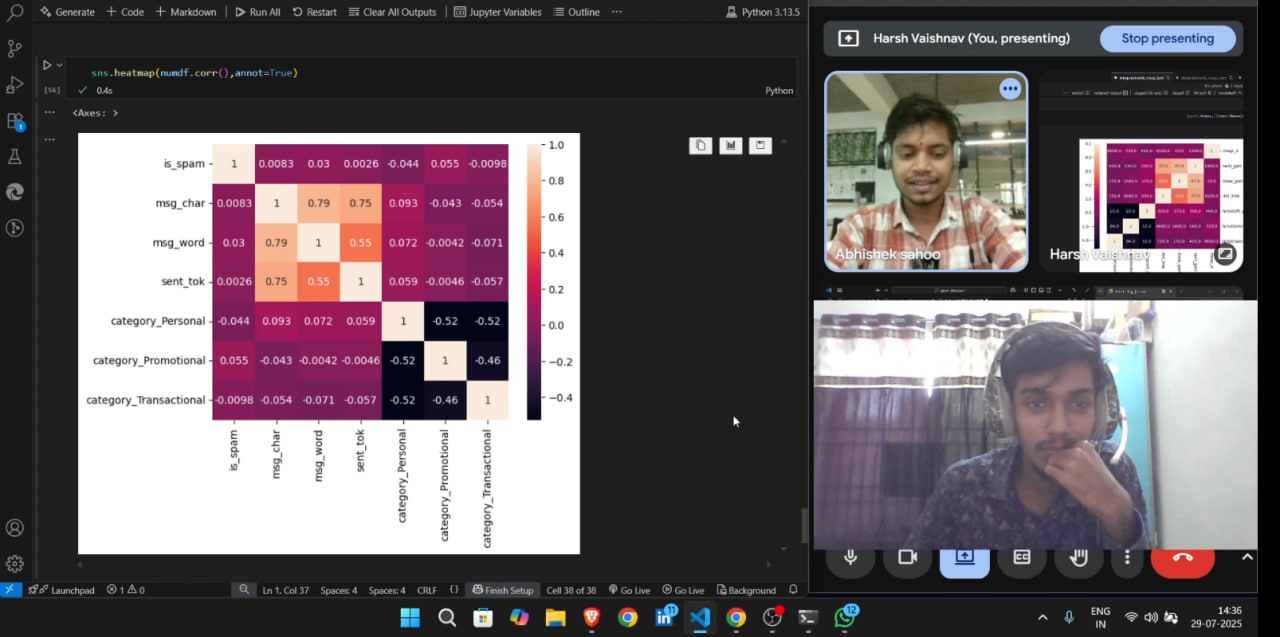The height and width of the screenshot is (637, 1280).
Task: Open the Extensions view in sidebar
Action: coord(15,121)
